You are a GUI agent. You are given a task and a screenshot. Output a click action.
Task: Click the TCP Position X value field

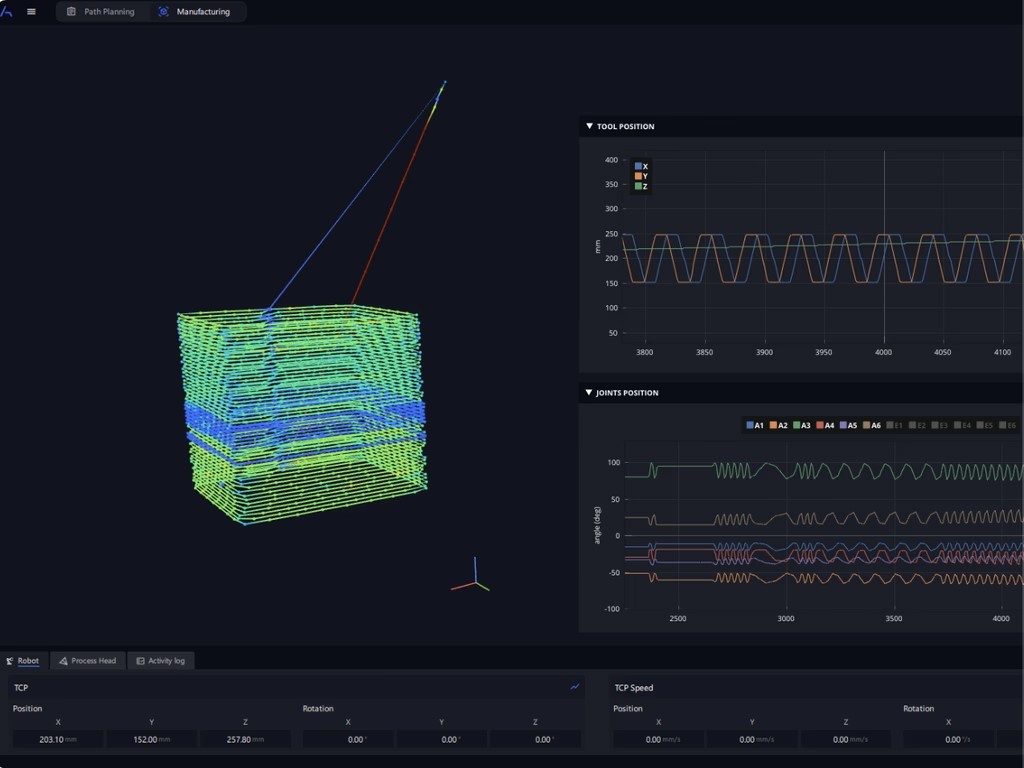(x=58, y=739)
